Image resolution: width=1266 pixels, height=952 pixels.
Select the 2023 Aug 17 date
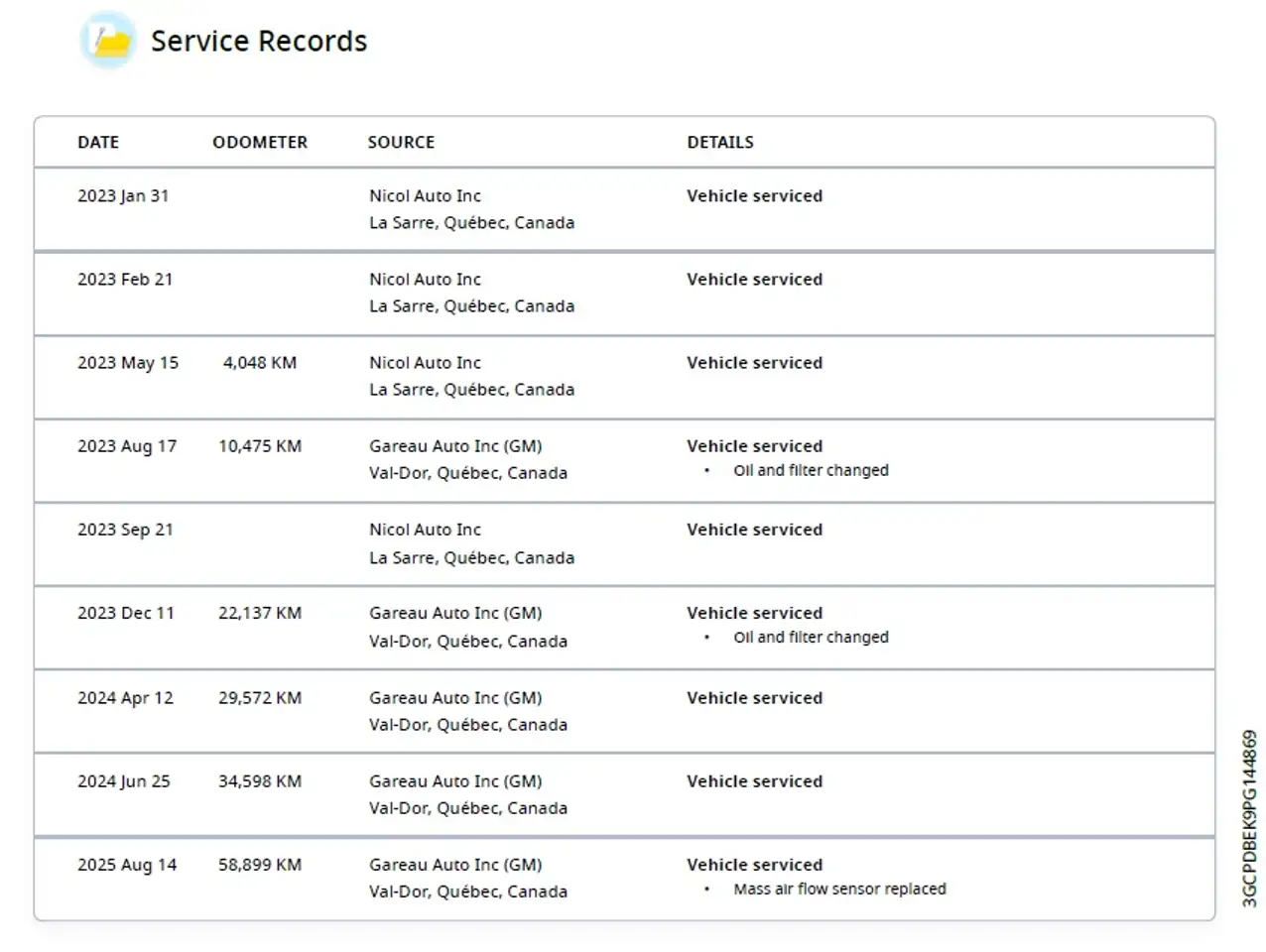tap(127, 446)
